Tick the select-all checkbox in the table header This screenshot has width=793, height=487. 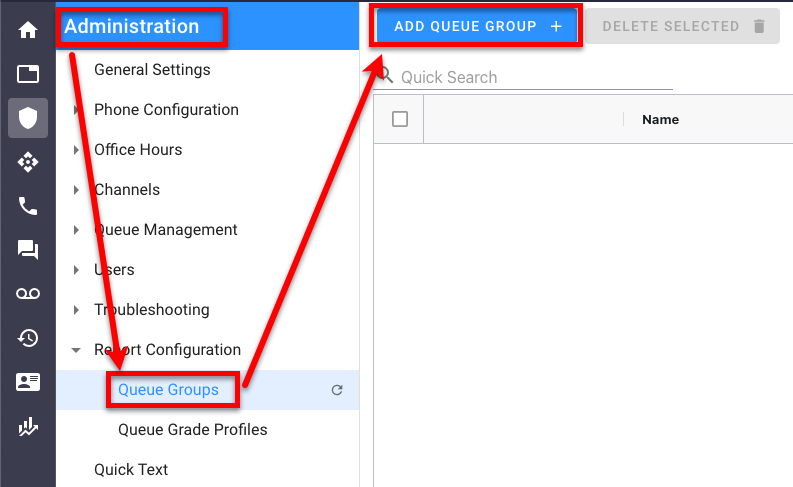[x=400, y=119]
